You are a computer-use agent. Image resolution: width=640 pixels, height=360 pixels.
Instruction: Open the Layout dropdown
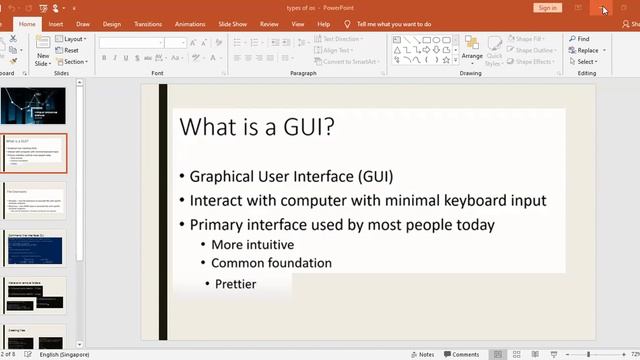pyautogui.click(x=71, y=39)
